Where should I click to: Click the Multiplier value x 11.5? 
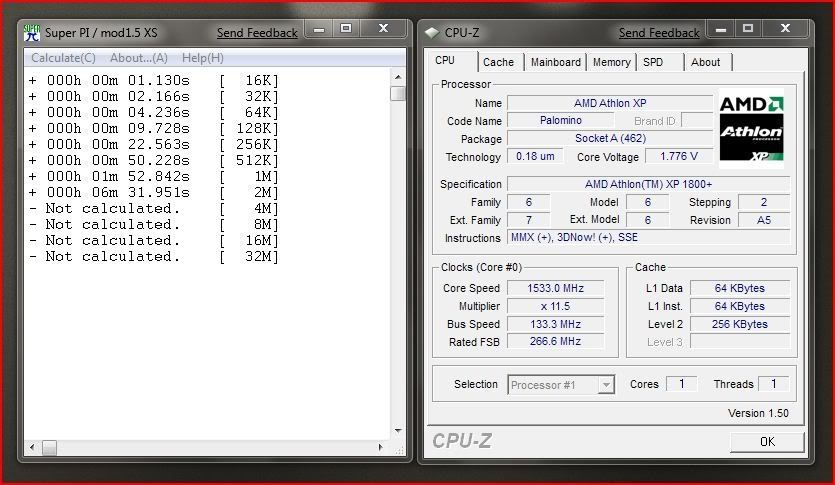(x=555, y=306)
